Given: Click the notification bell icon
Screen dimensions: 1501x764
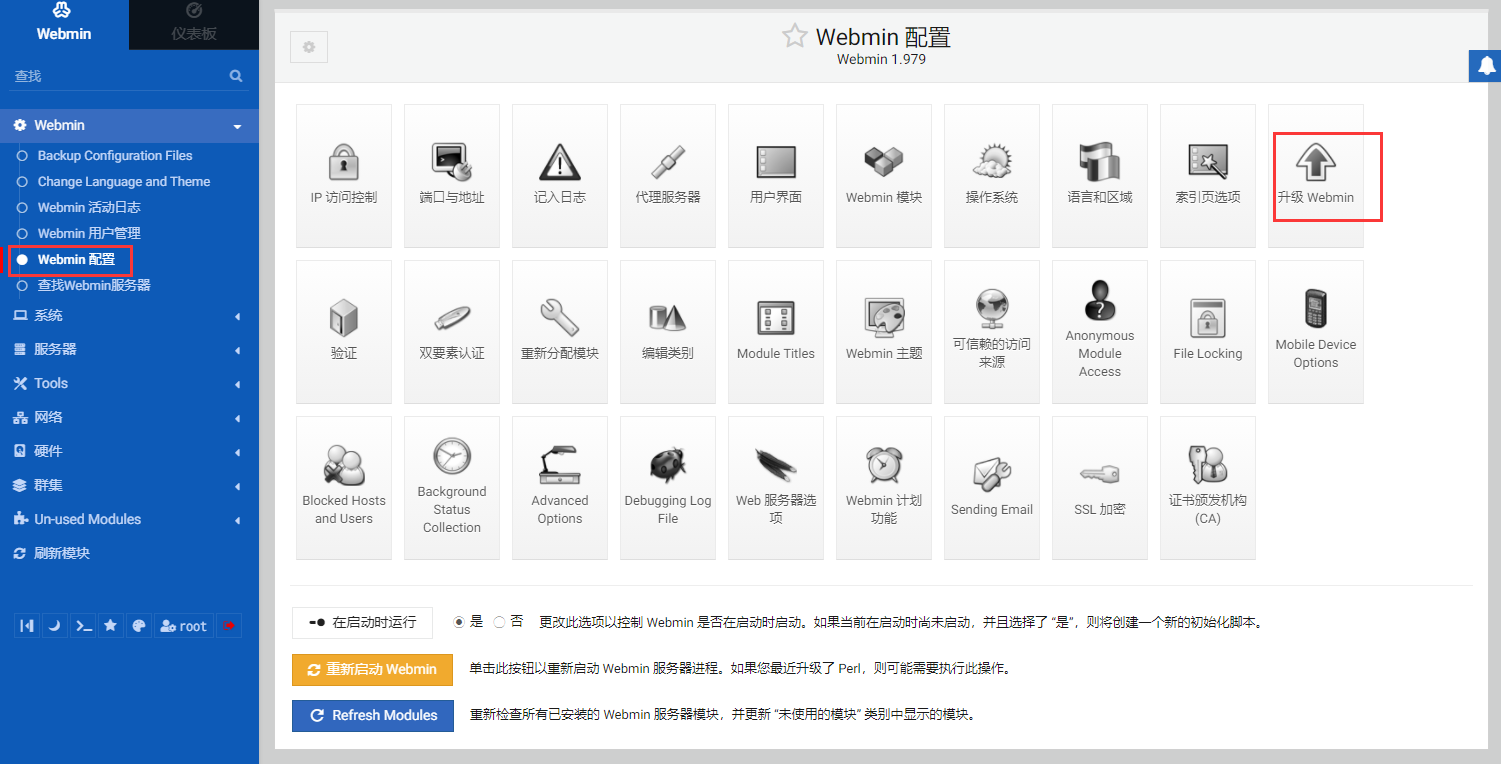Looking at the screenshot, I should pos(1486,66).
